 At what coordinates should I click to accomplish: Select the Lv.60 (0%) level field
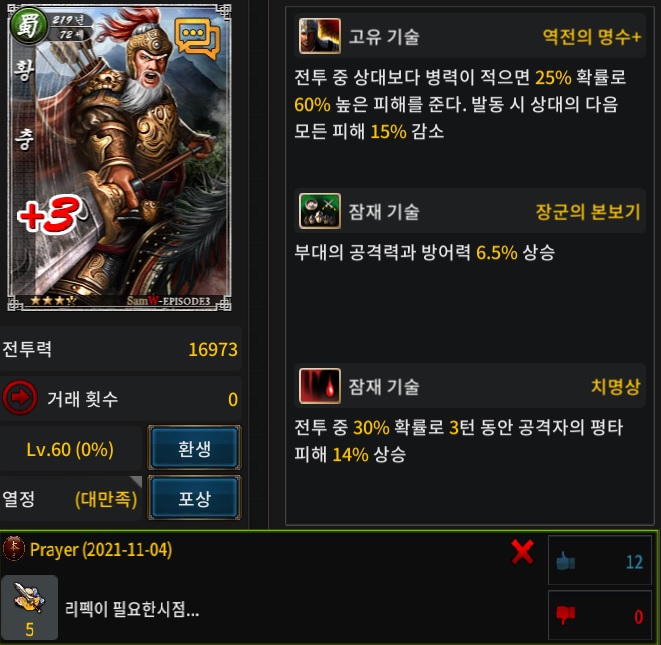70,449
